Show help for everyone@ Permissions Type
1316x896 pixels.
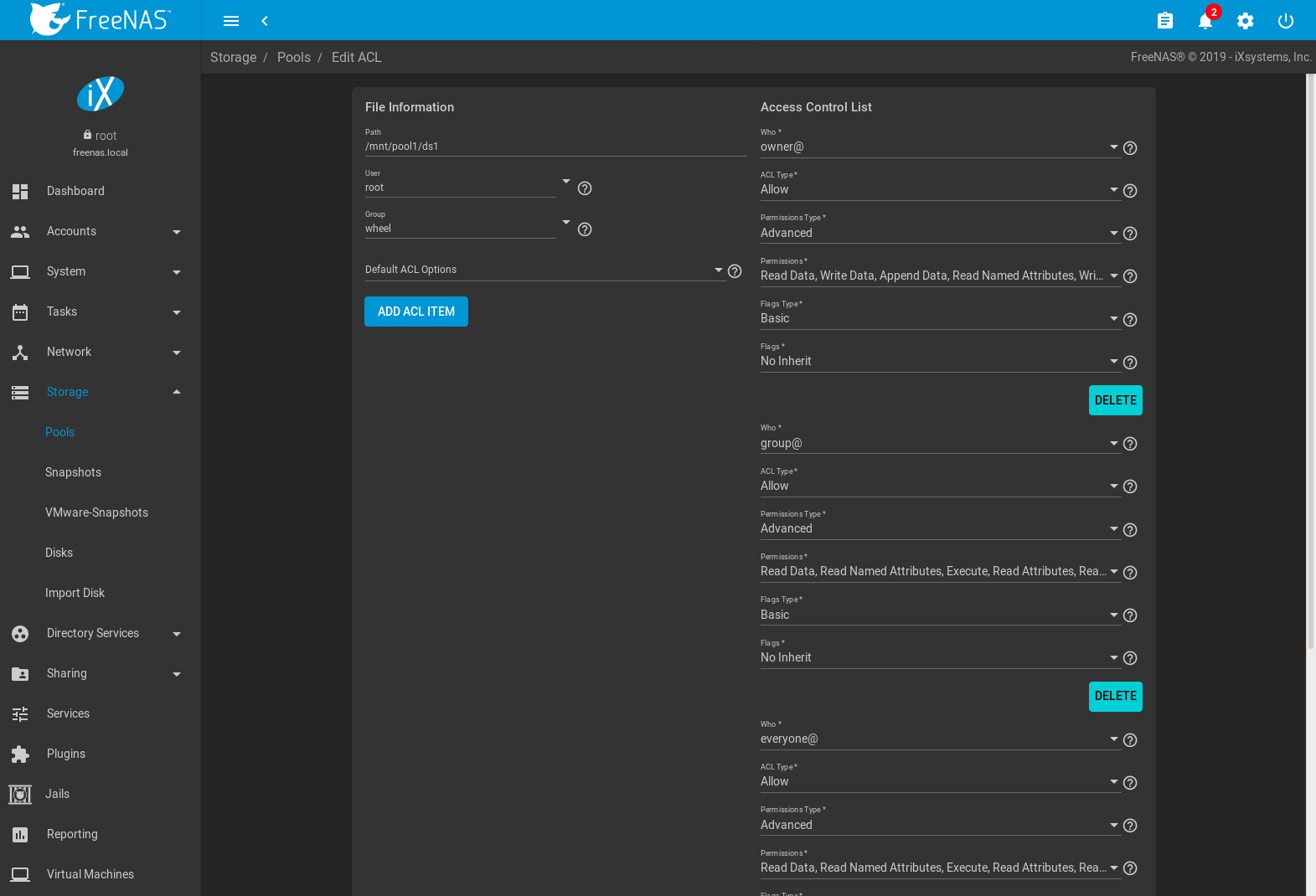[x=1130, y=826]
